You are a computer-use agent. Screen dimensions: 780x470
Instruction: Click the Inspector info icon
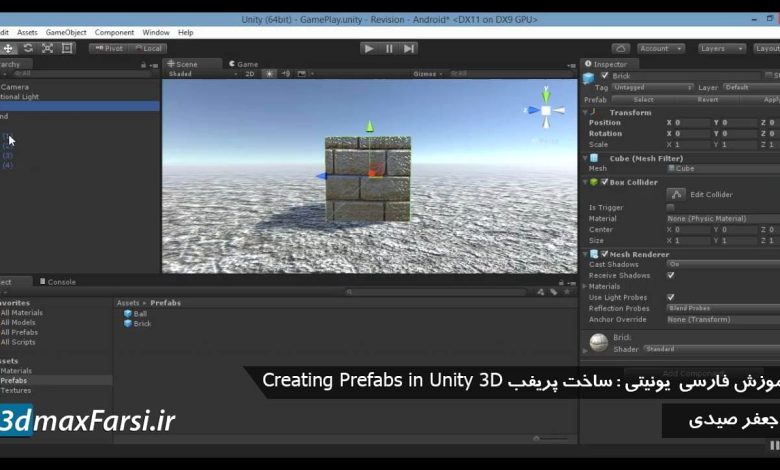click(588, 64)
